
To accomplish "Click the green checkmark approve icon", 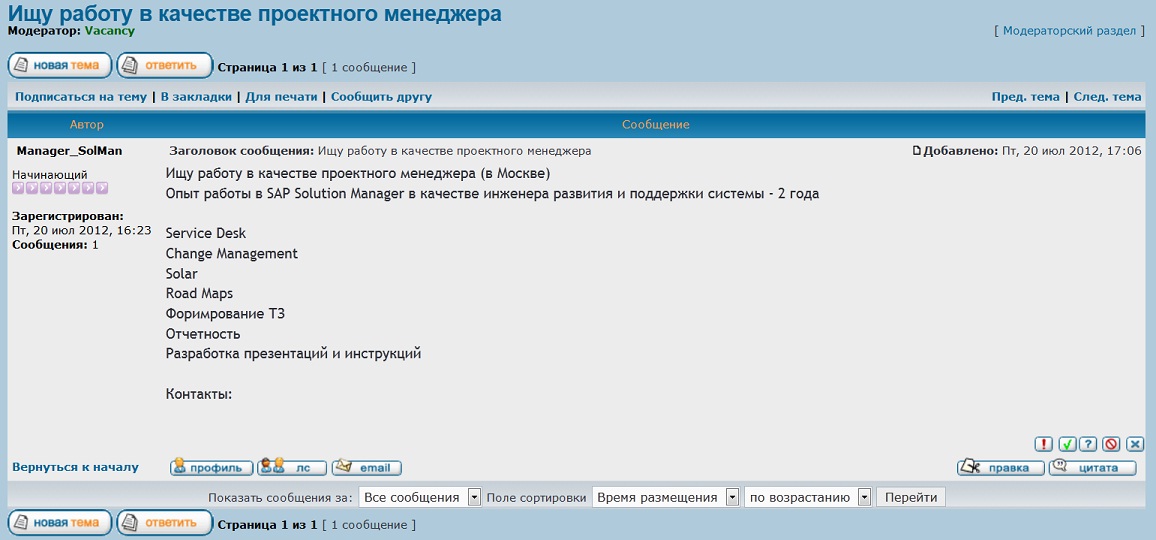I will tap(1068, 444).
